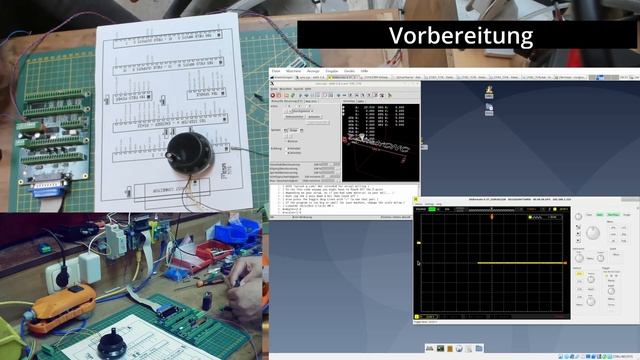Click the trigger level knob in oscilloscope
This screenshot has height=360, width=640.
pyautogui.click(x=611, y=291)
